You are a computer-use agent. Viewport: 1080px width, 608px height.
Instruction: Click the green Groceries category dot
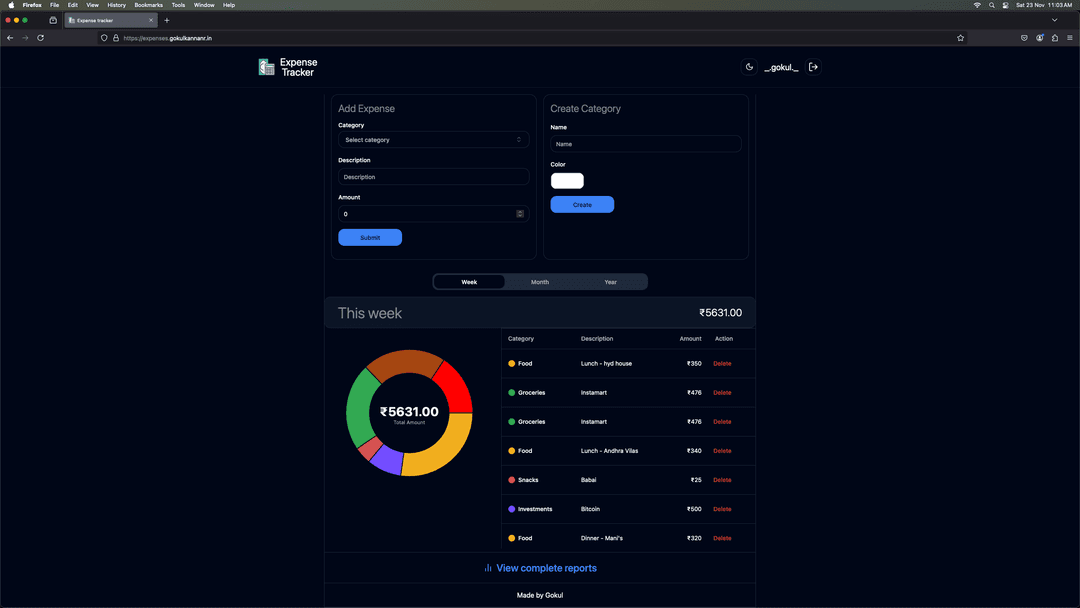click(x=511, y=392)
